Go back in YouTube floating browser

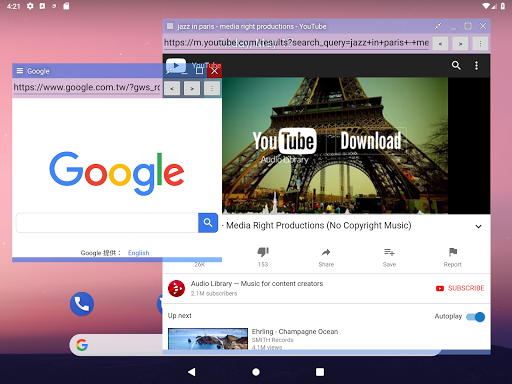(x=440, y=44)
